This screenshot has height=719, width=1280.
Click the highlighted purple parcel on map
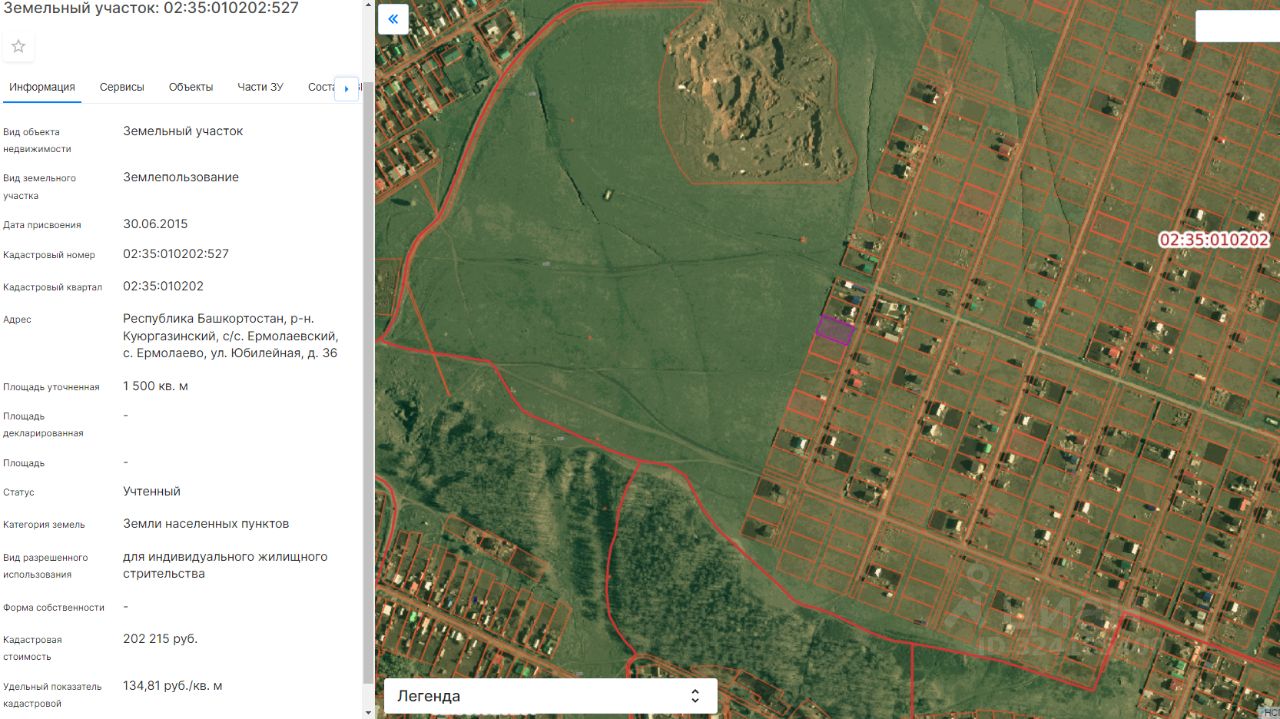pos(835,330)
